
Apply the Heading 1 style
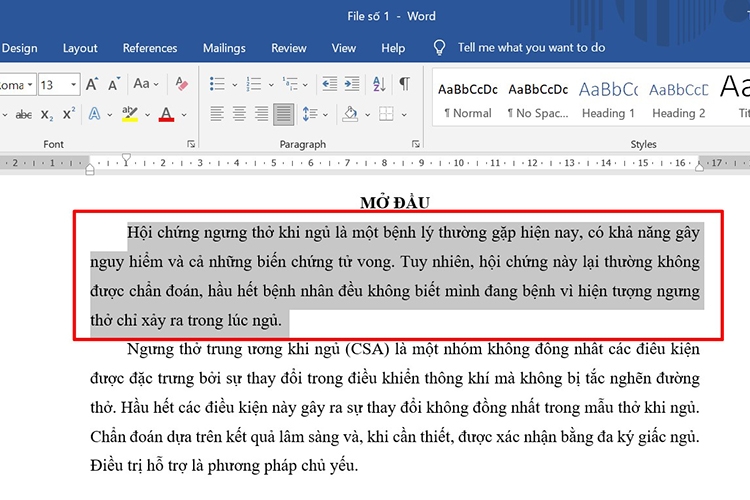point(608,100)
